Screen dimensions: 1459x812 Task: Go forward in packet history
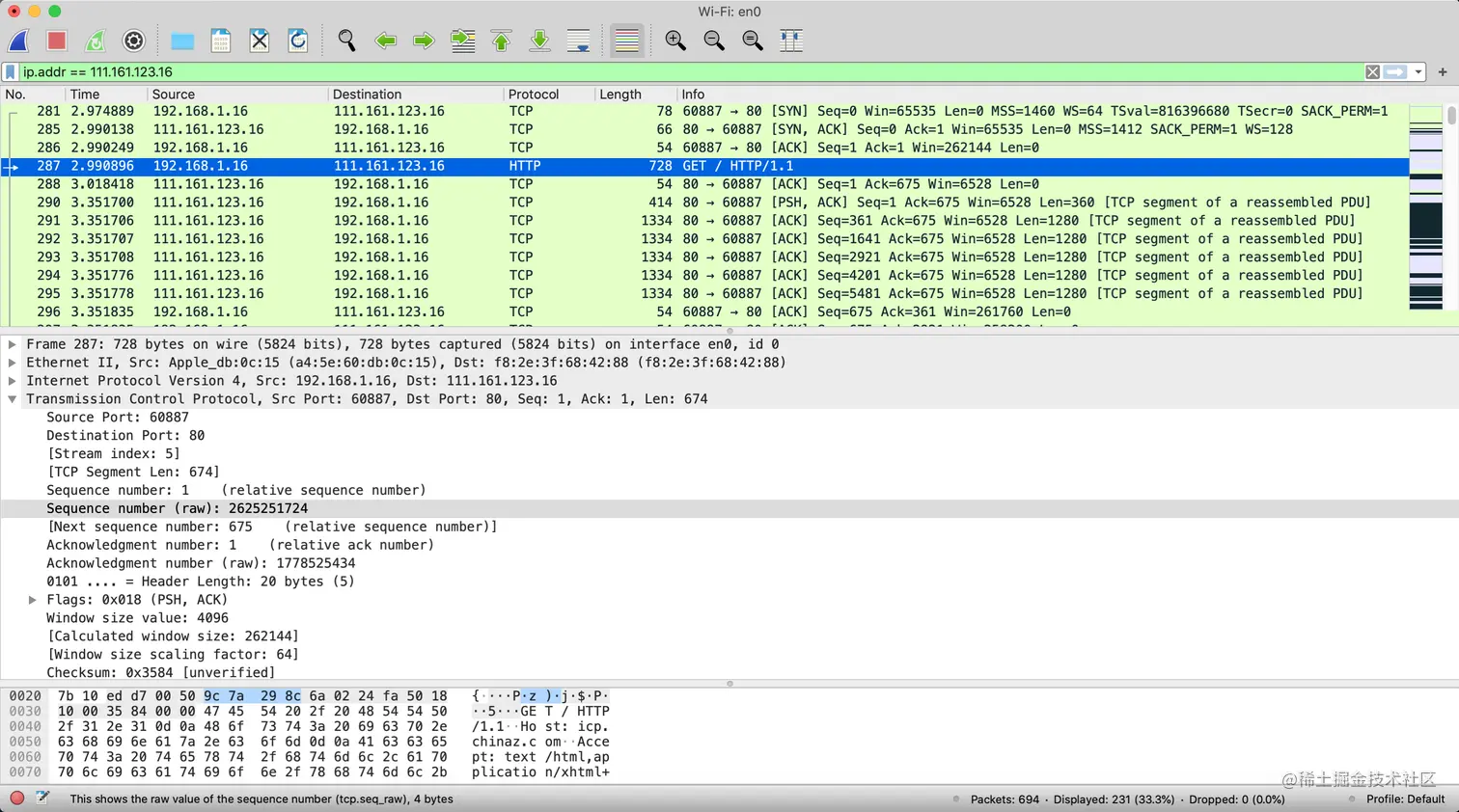(424, 41)
